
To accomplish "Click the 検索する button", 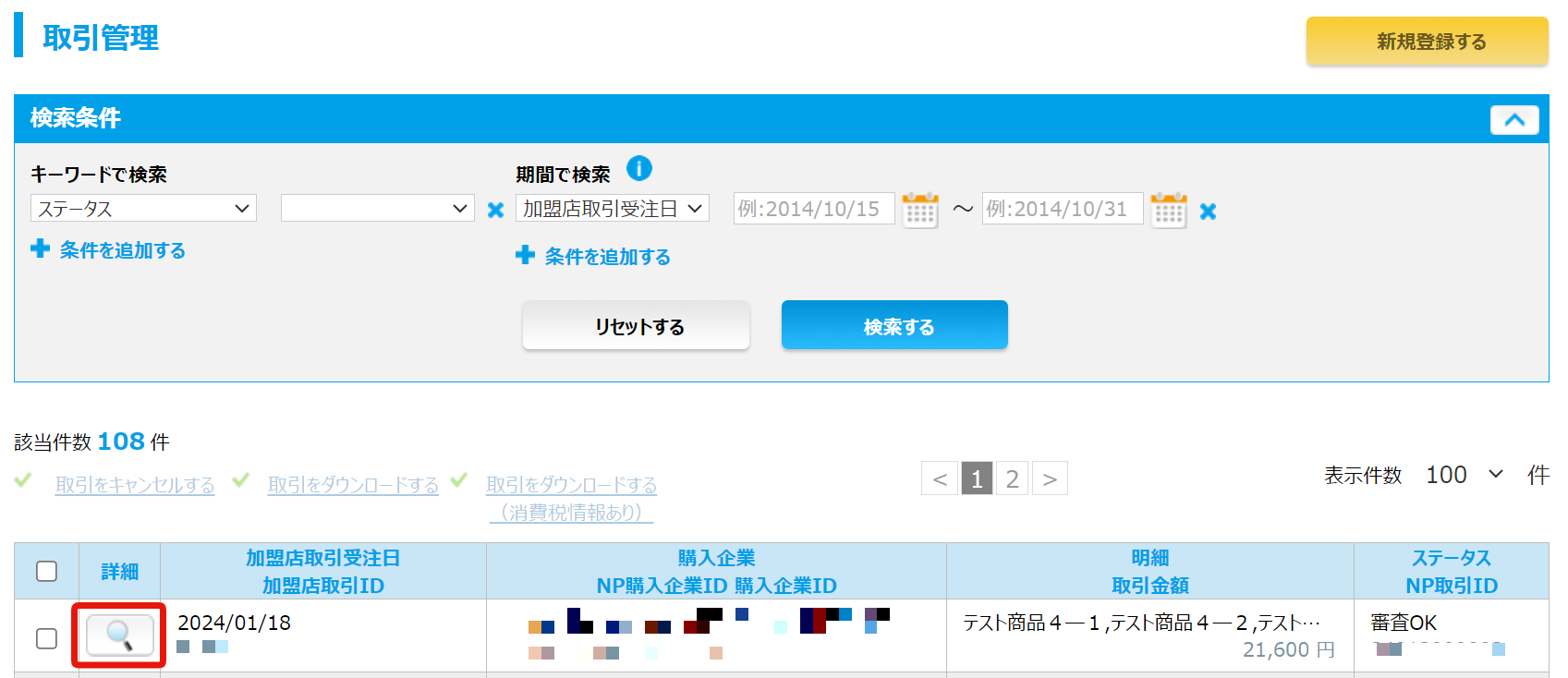I will click(x=894, y=325).
